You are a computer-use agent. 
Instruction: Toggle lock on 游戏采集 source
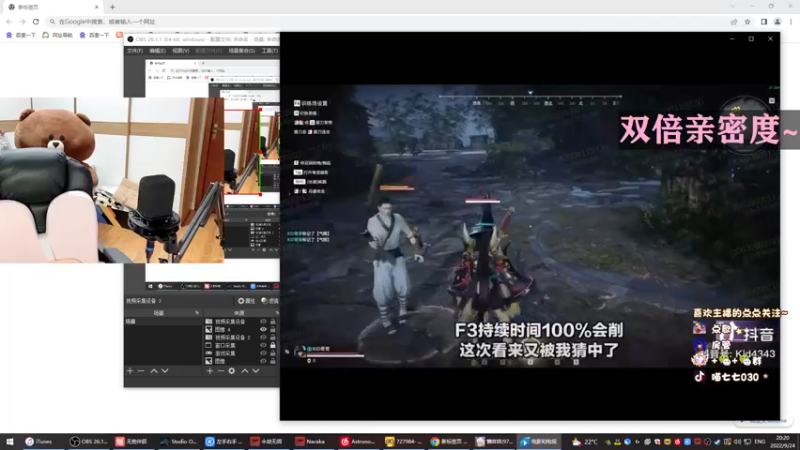pyautogui.click(x=273, y=353)
